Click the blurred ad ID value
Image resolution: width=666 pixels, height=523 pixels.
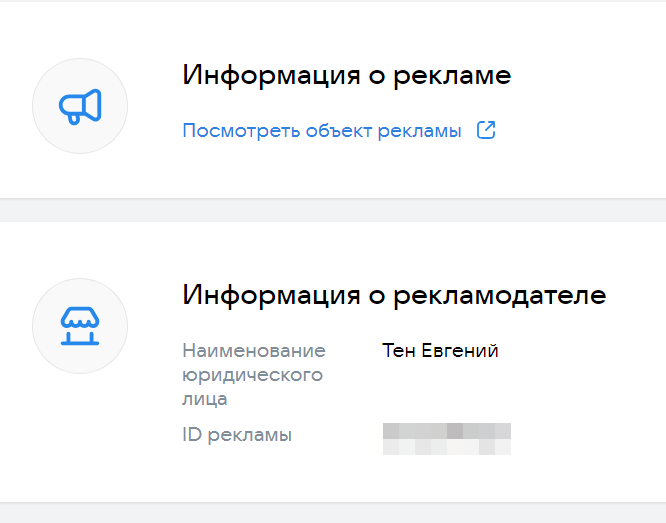click(447, 438)
